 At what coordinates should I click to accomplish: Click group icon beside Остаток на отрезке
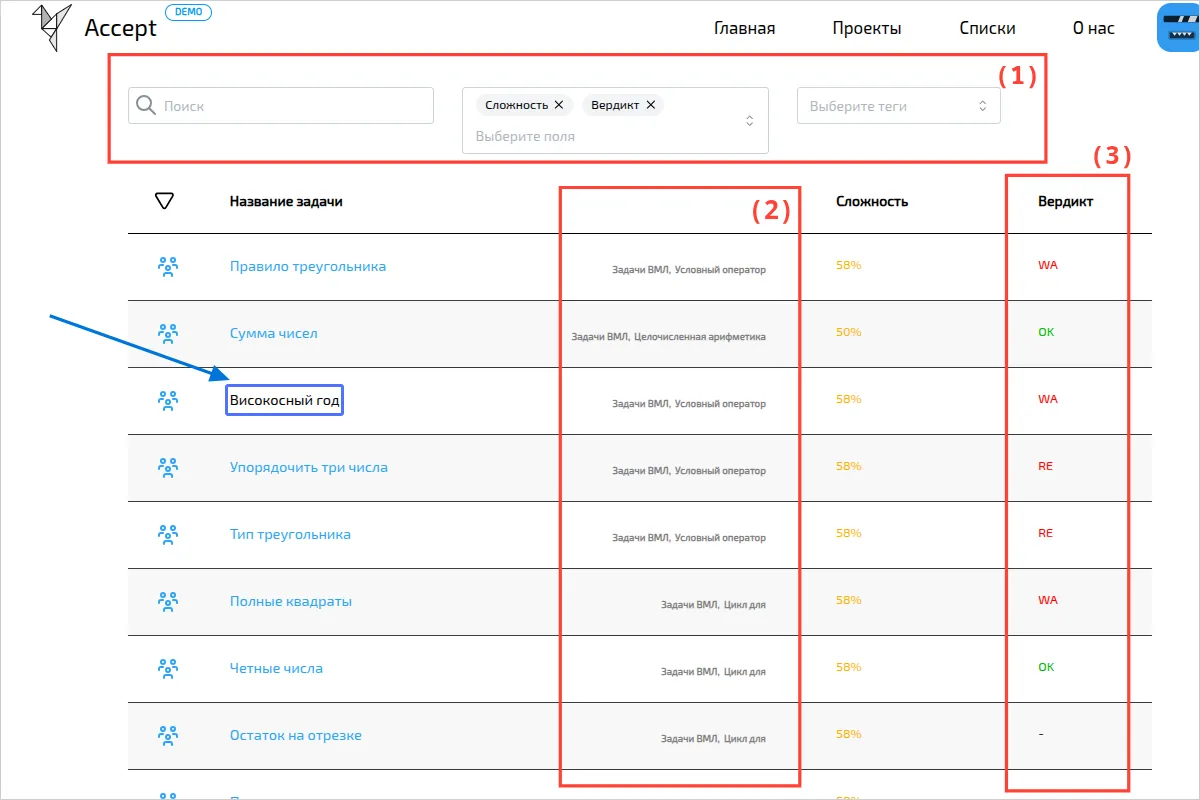tap(168, 735)
